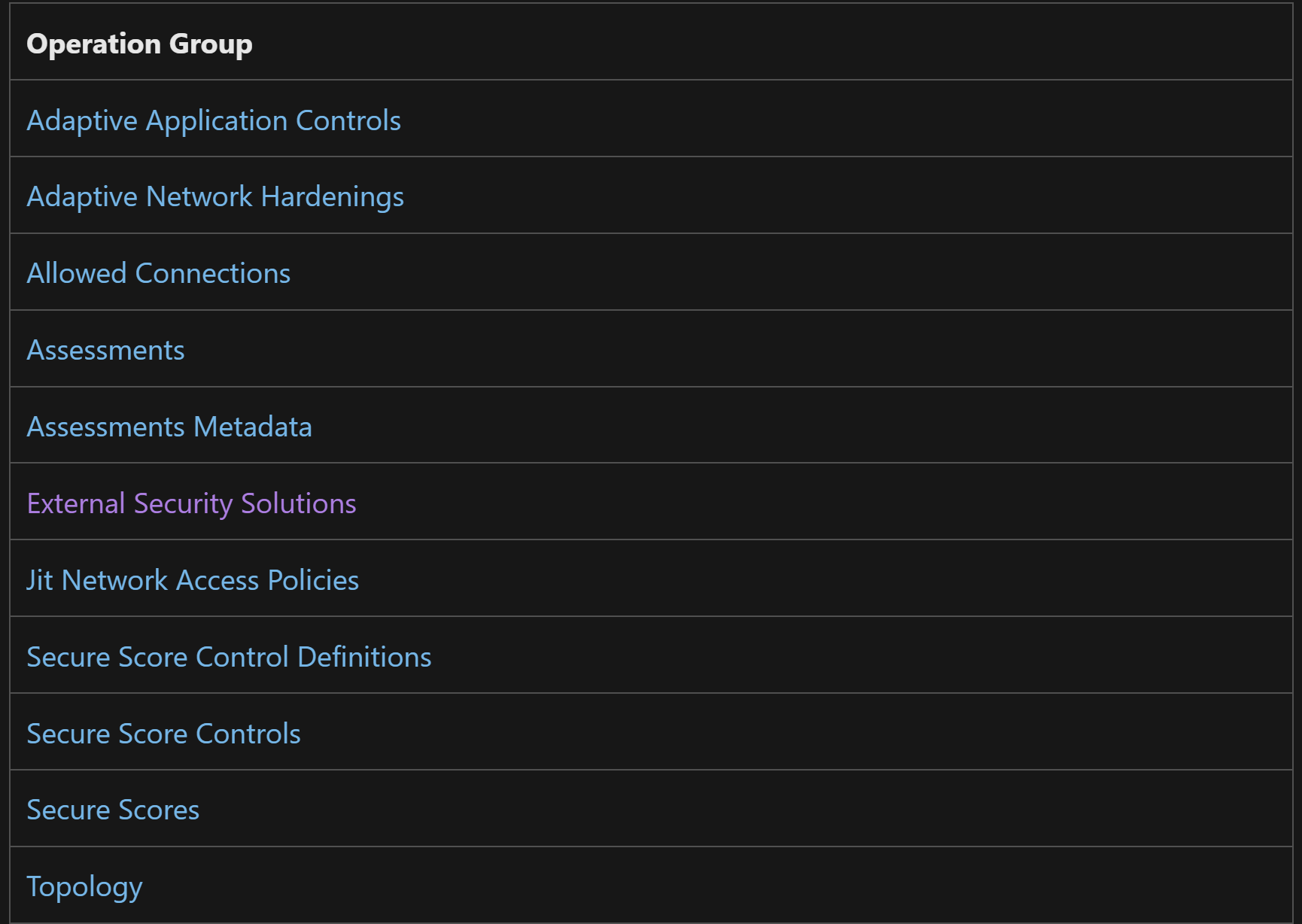
Task: Open the Assessments operation group
Action: 105,350
